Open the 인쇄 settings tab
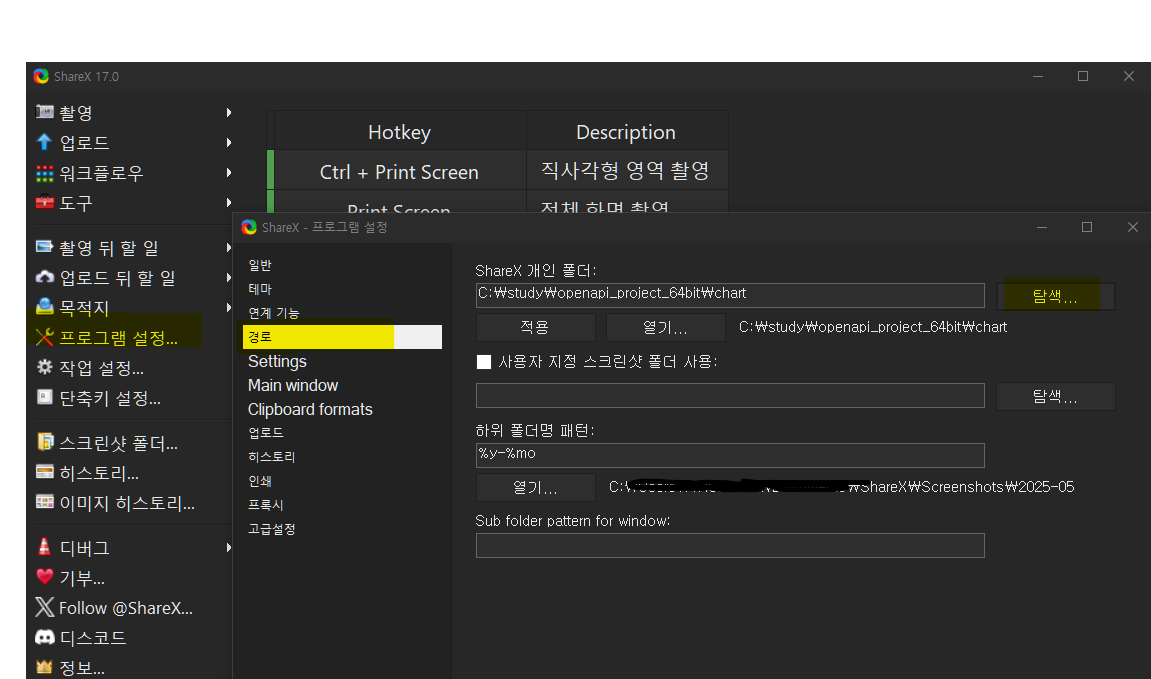 [260, 481]
